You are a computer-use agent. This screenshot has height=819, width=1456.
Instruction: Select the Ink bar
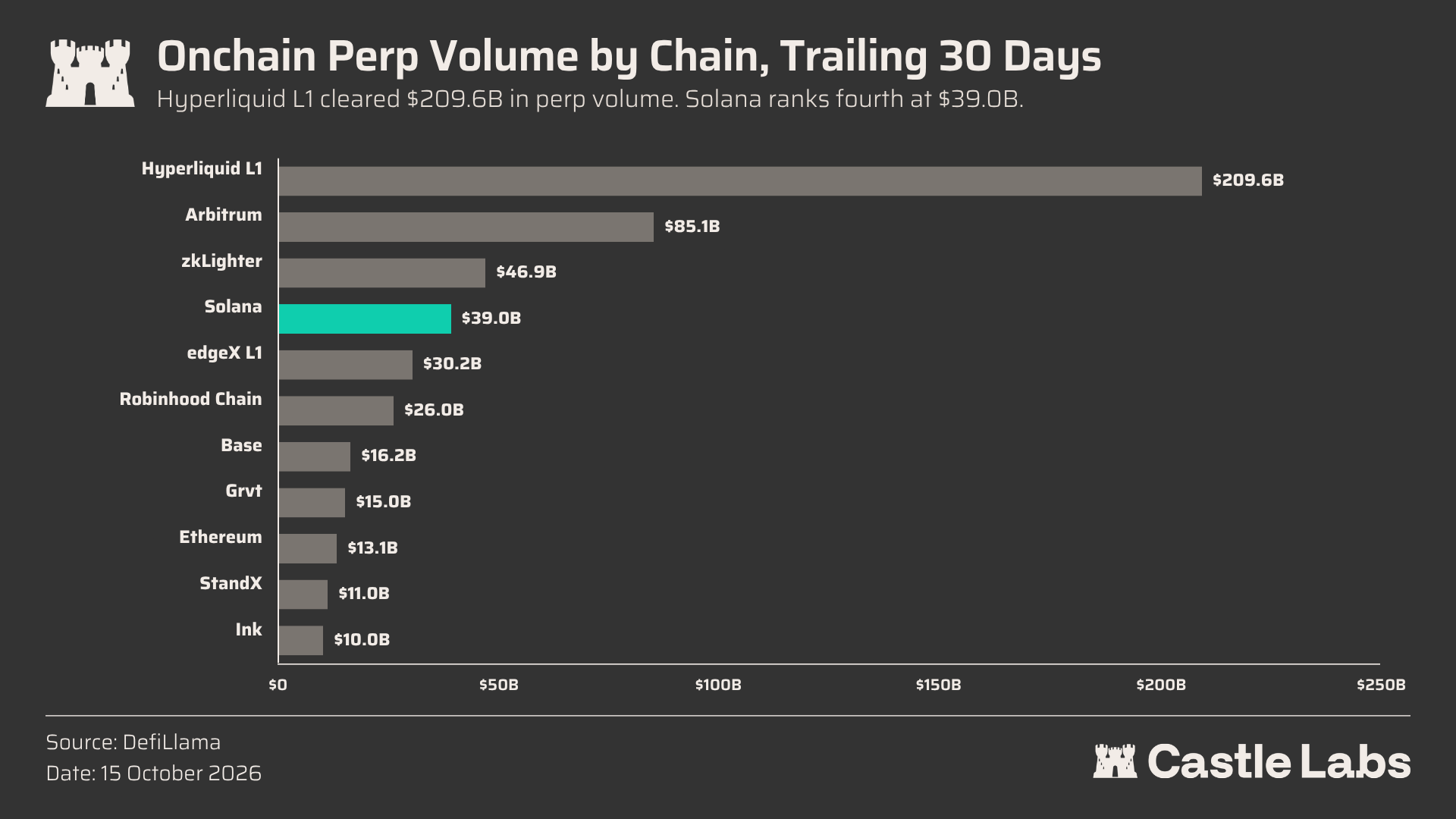tap(301, 641)
